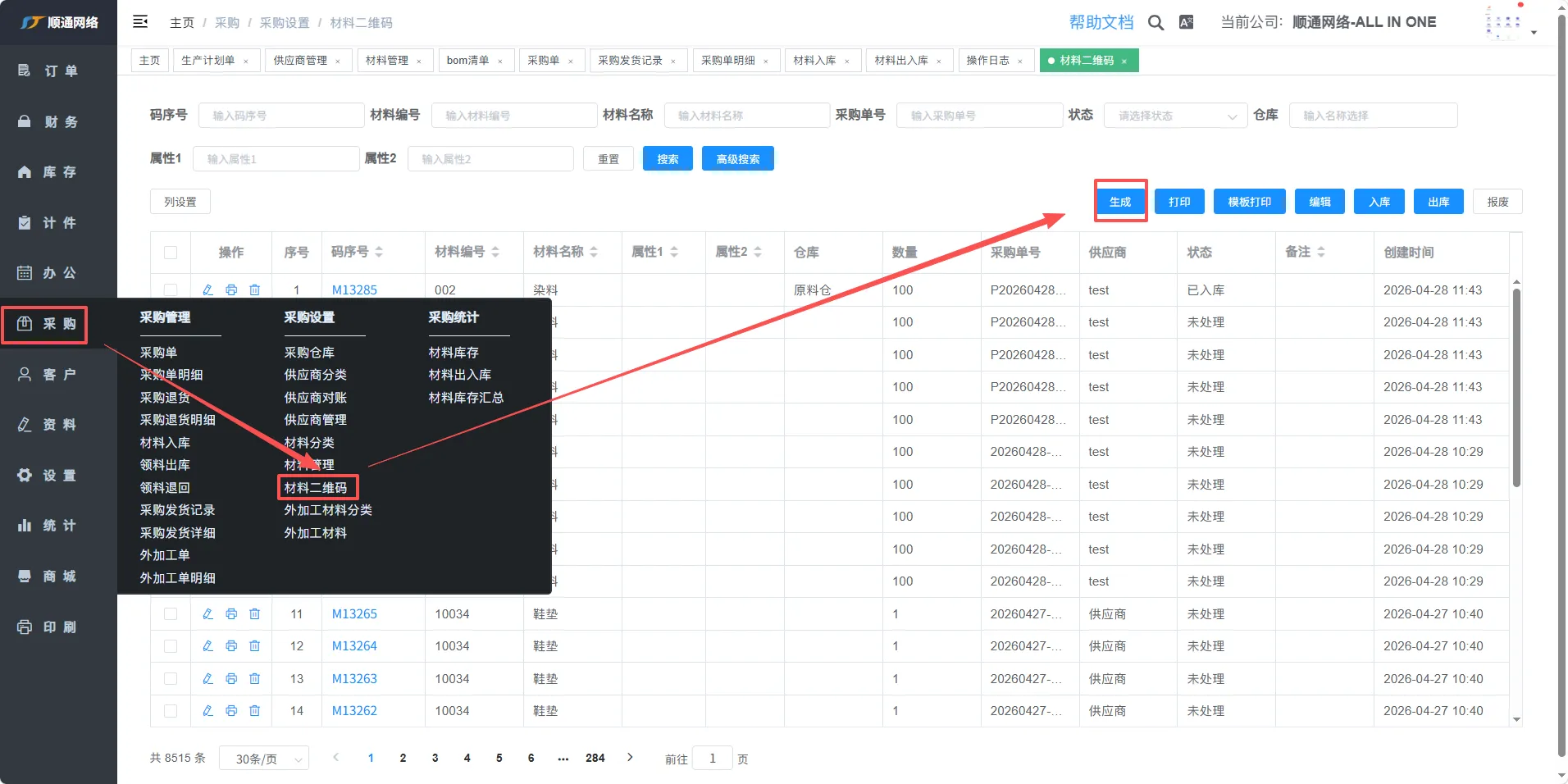Check the checkbox for row M13264

171,646
